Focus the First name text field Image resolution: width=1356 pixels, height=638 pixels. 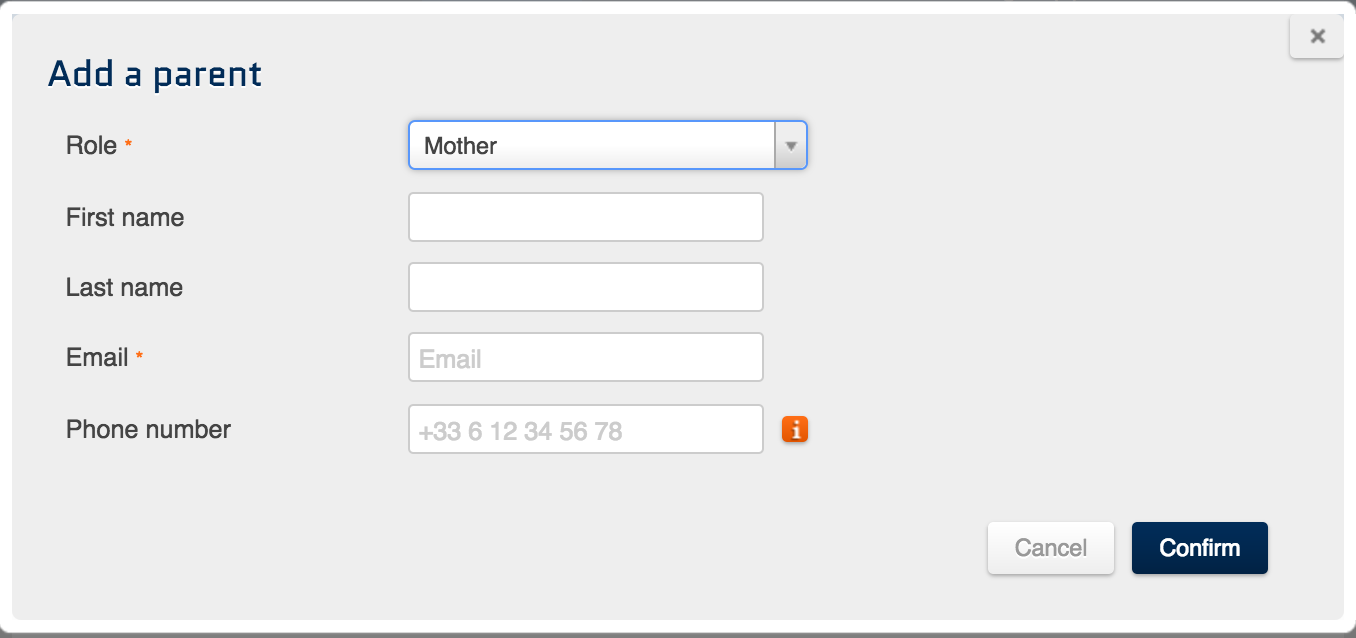pyautogui.click(x=585, y=217)
